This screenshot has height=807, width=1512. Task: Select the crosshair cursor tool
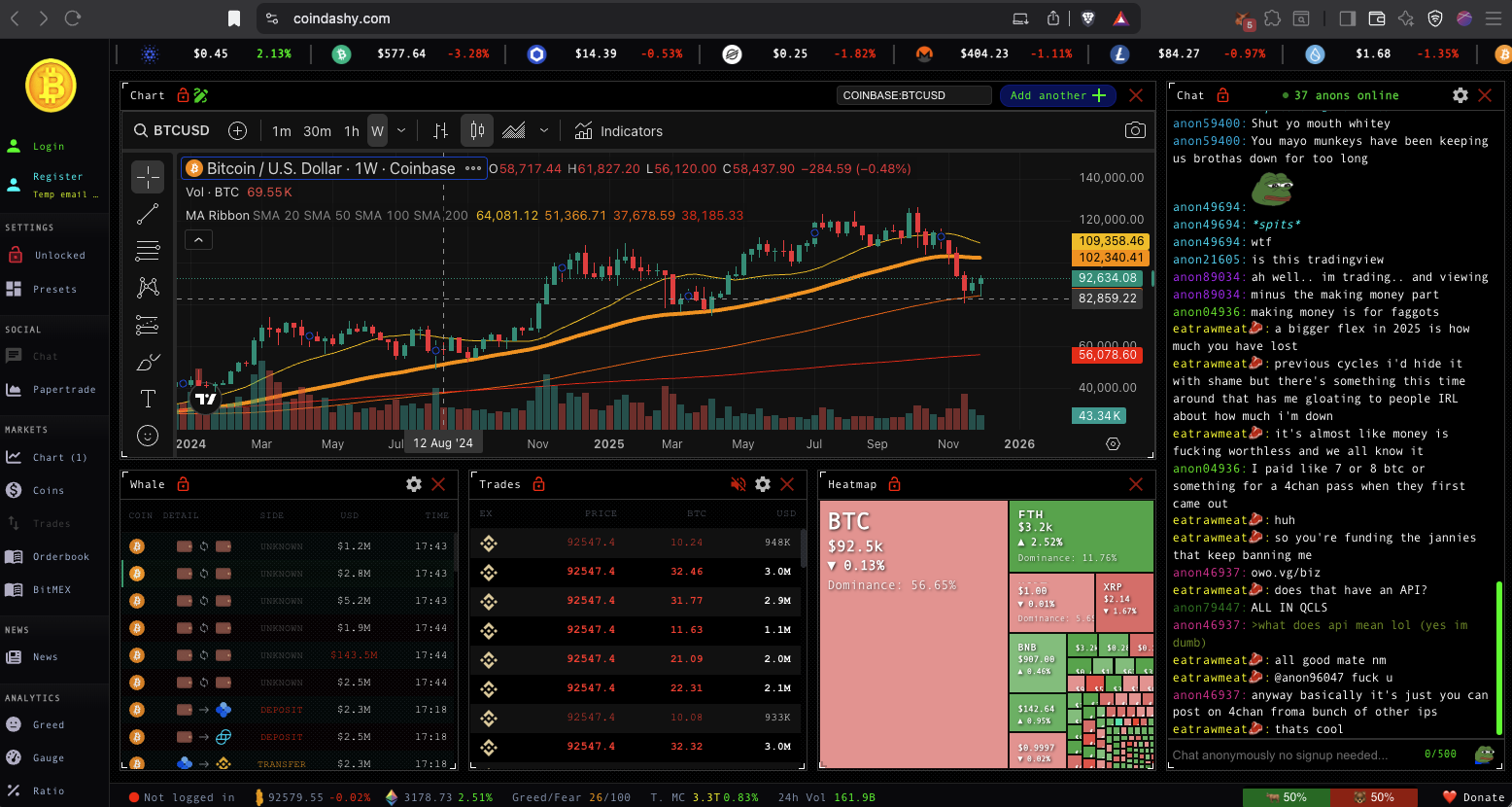click(x=148, y=177)
